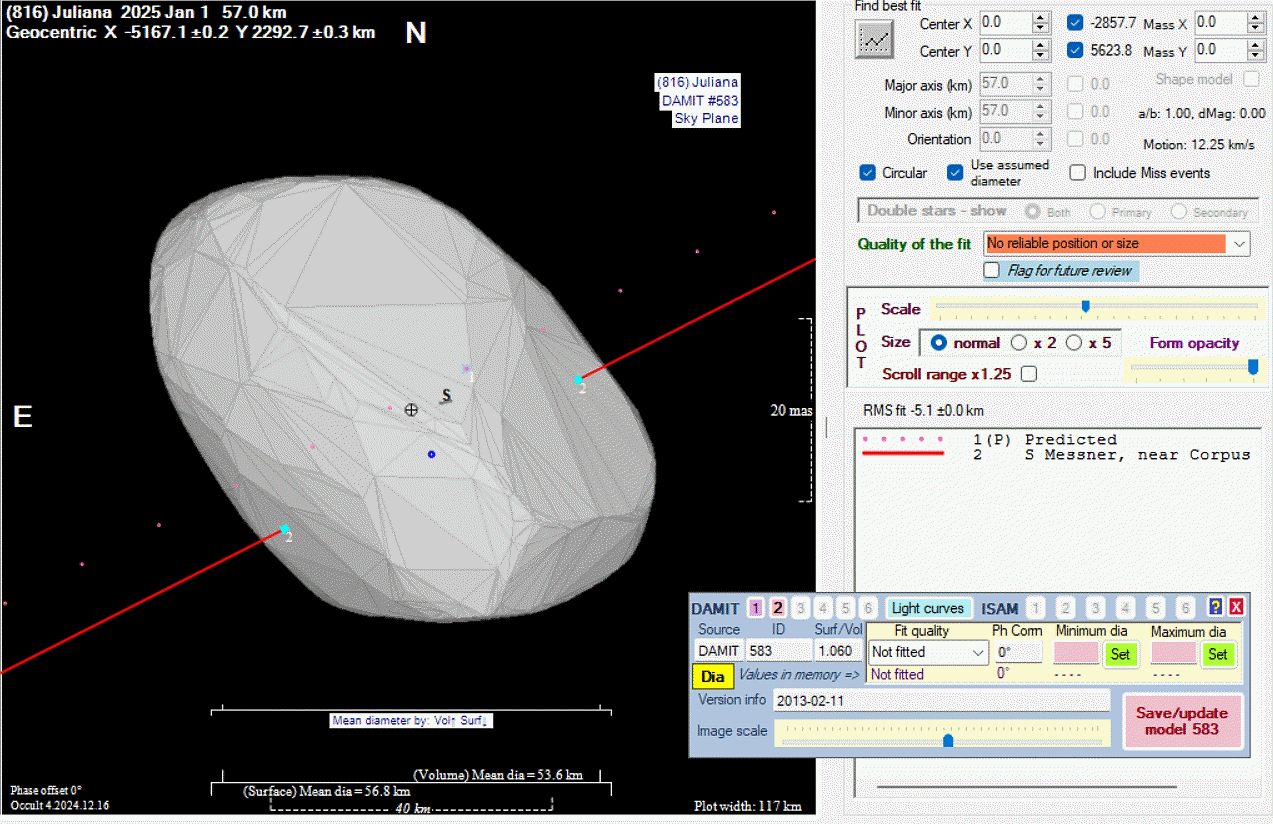Select DAMIT model number 1
The height and width of the screenshot is (824, 1273).
pyautogui.click(x=755, y=608)
